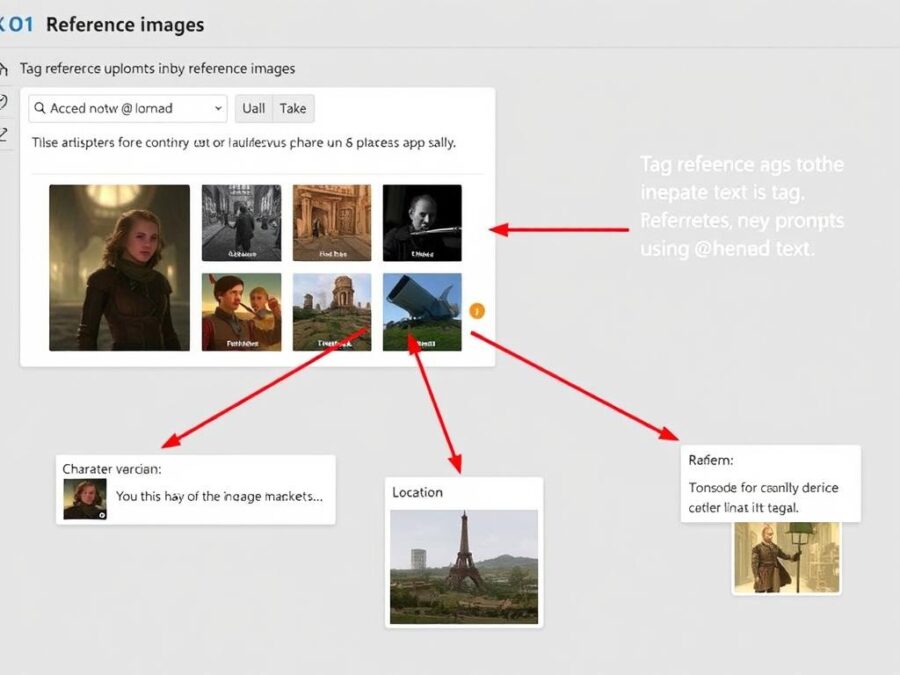Select the flutist reference image thumbnail
900x675 pixels.
(x=422, y=222)
